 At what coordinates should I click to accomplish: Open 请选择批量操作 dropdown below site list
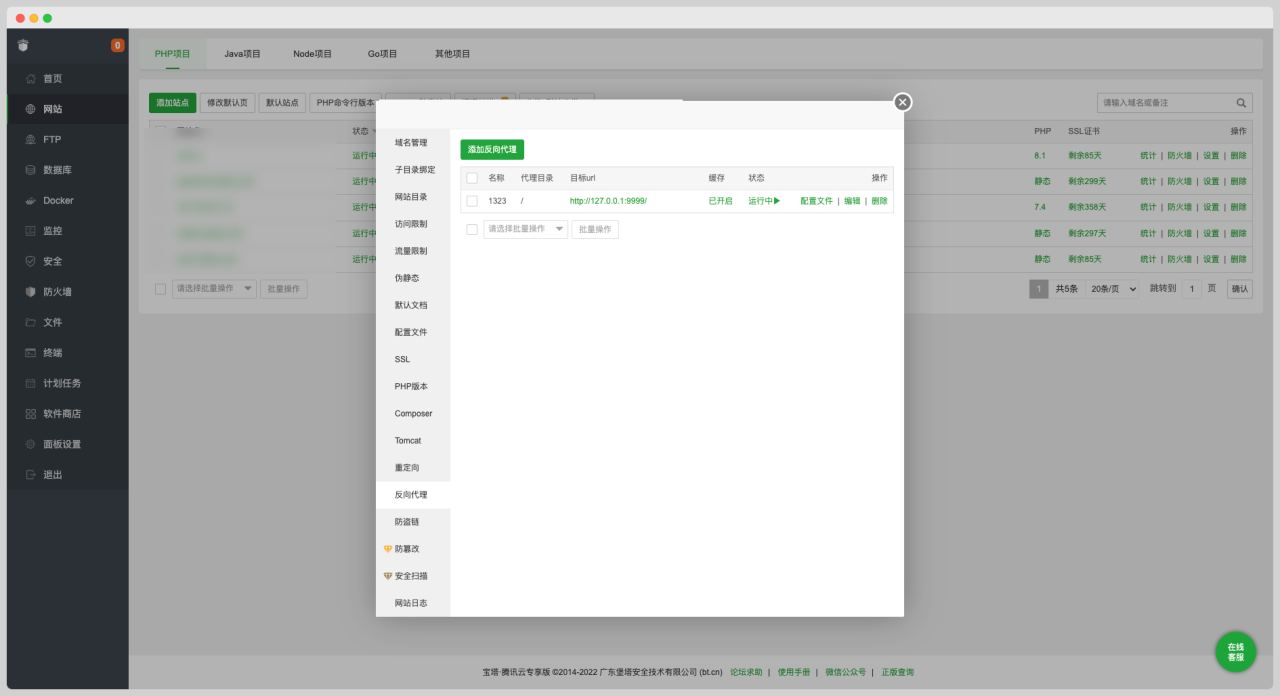click(214, 288)
